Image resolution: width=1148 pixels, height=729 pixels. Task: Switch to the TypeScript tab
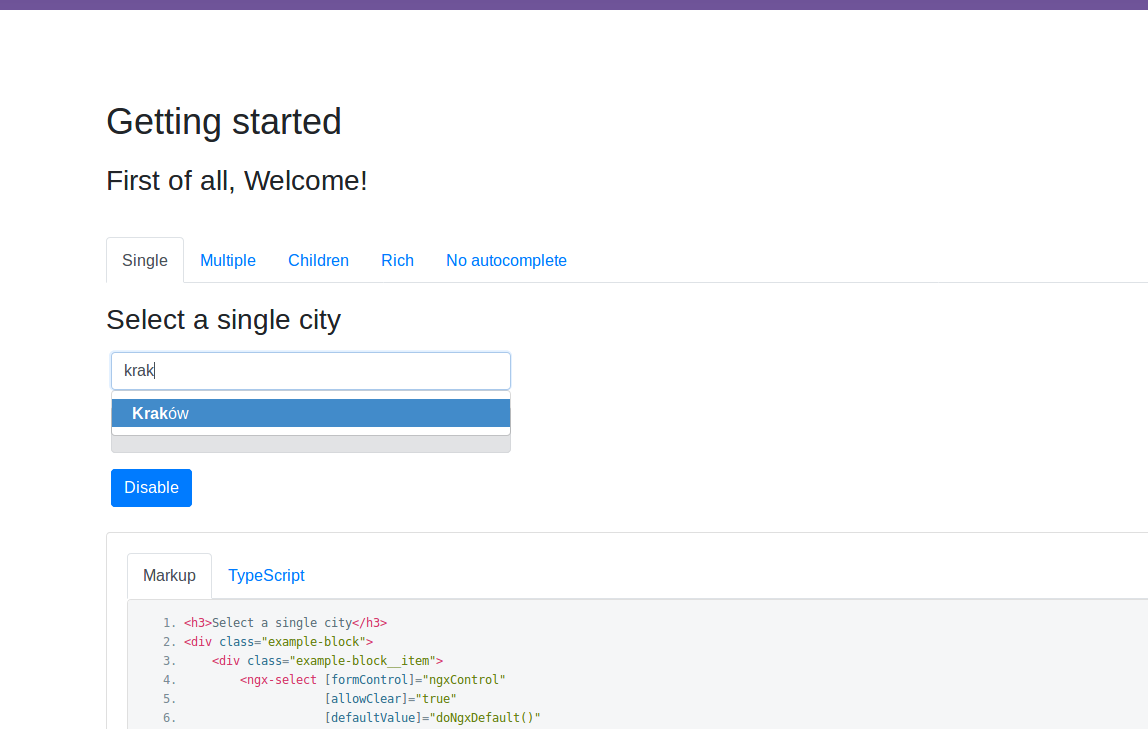tap(266, 575)
